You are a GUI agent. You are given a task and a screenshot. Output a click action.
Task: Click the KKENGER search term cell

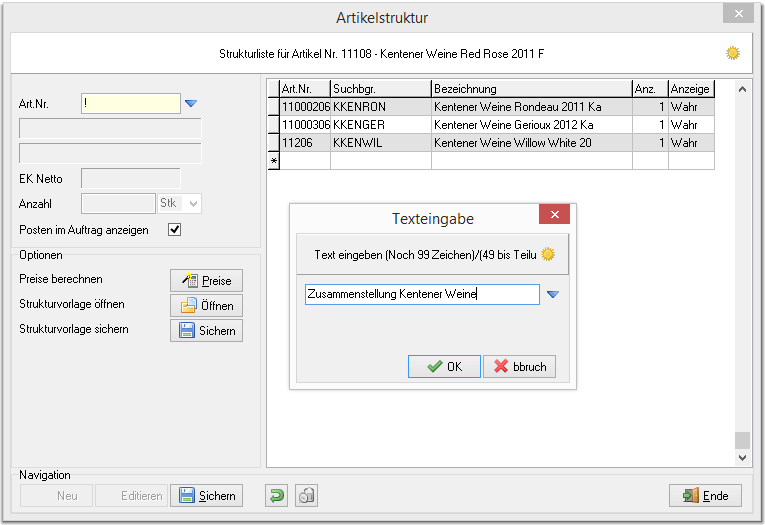381,125
